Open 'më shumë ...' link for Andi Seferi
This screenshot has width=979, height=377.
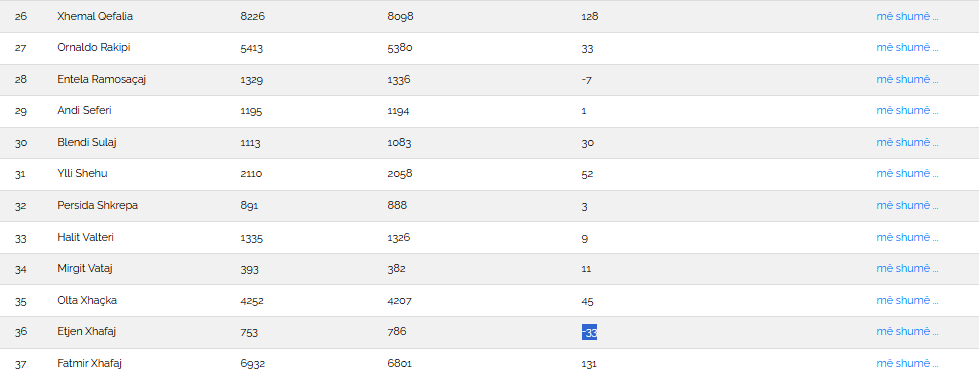tap(907, 110)
